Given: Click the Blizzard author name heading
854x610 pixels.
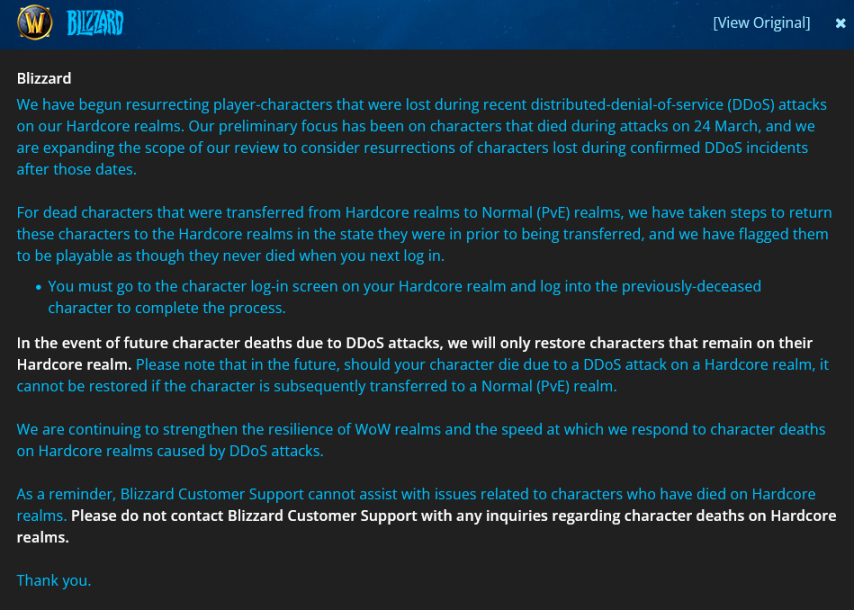Looking at the screenshot, I should point(44,78).
